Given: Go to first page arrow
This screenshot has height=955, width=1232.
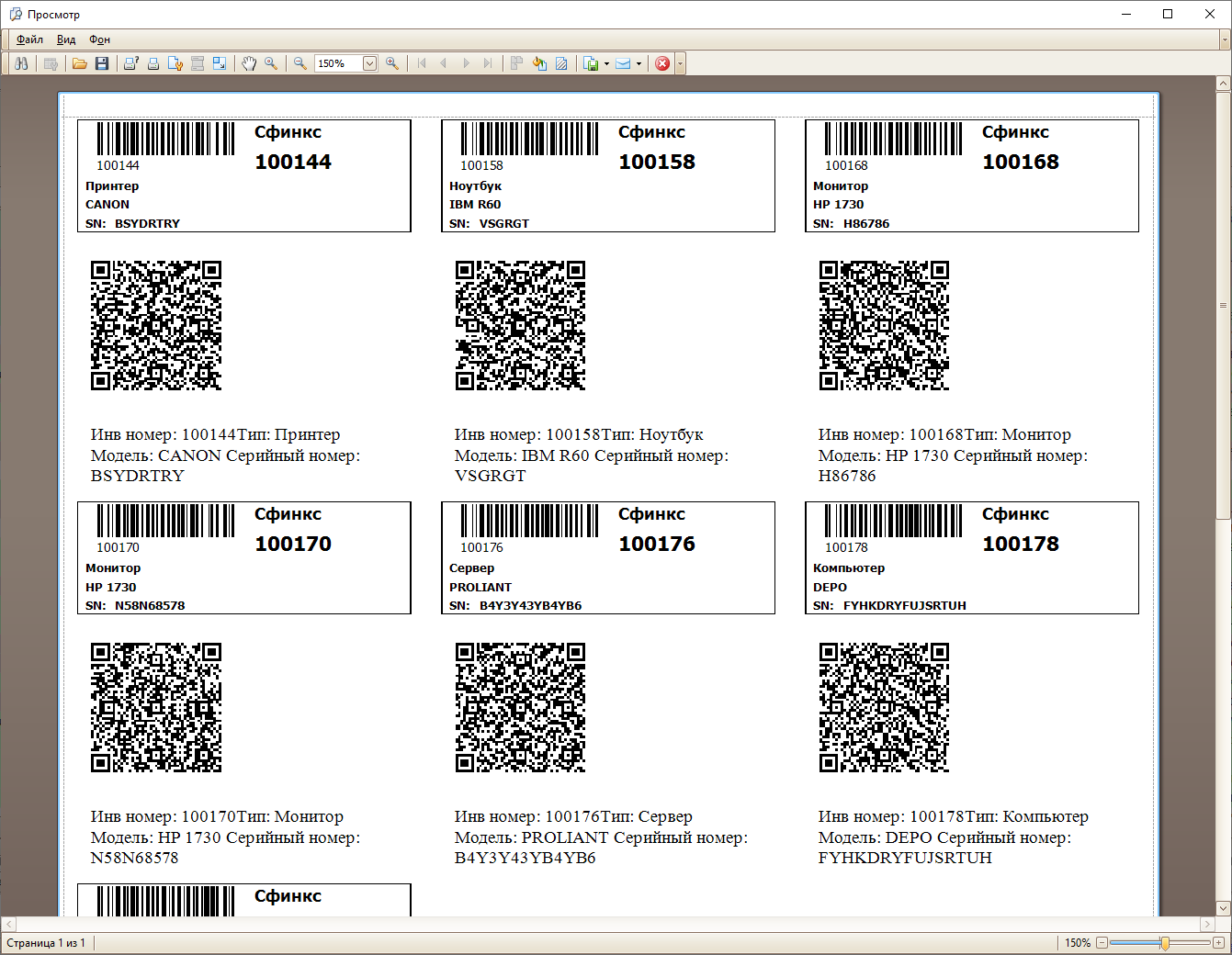Looking at the screenshot, I should tap(422, 63).
